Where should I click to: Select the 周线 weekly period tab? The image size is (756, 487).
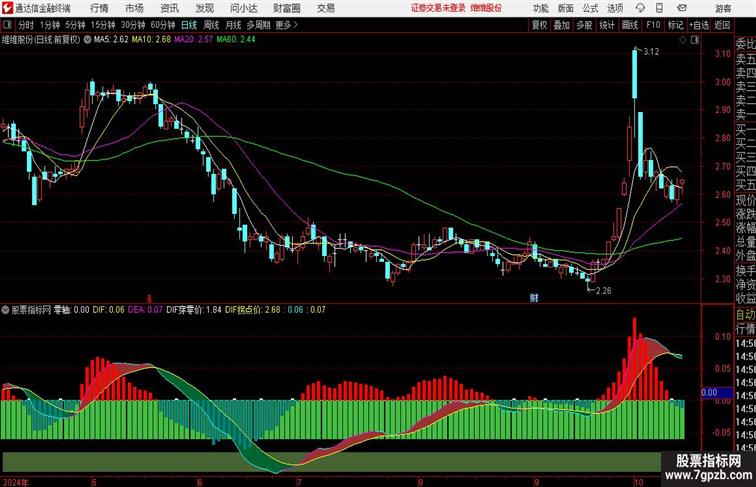(x=211, y=25)
